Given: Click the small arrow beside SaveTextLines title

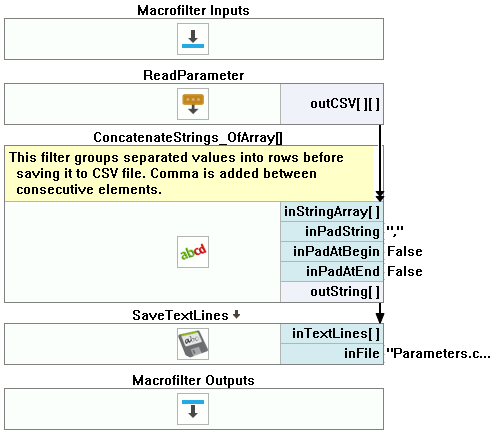Looking at the screenshot, I should tap(236, 314).
